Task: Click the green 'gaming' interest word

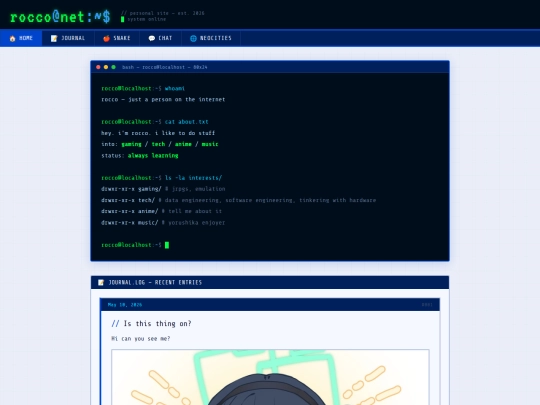Action: (131, 144)
